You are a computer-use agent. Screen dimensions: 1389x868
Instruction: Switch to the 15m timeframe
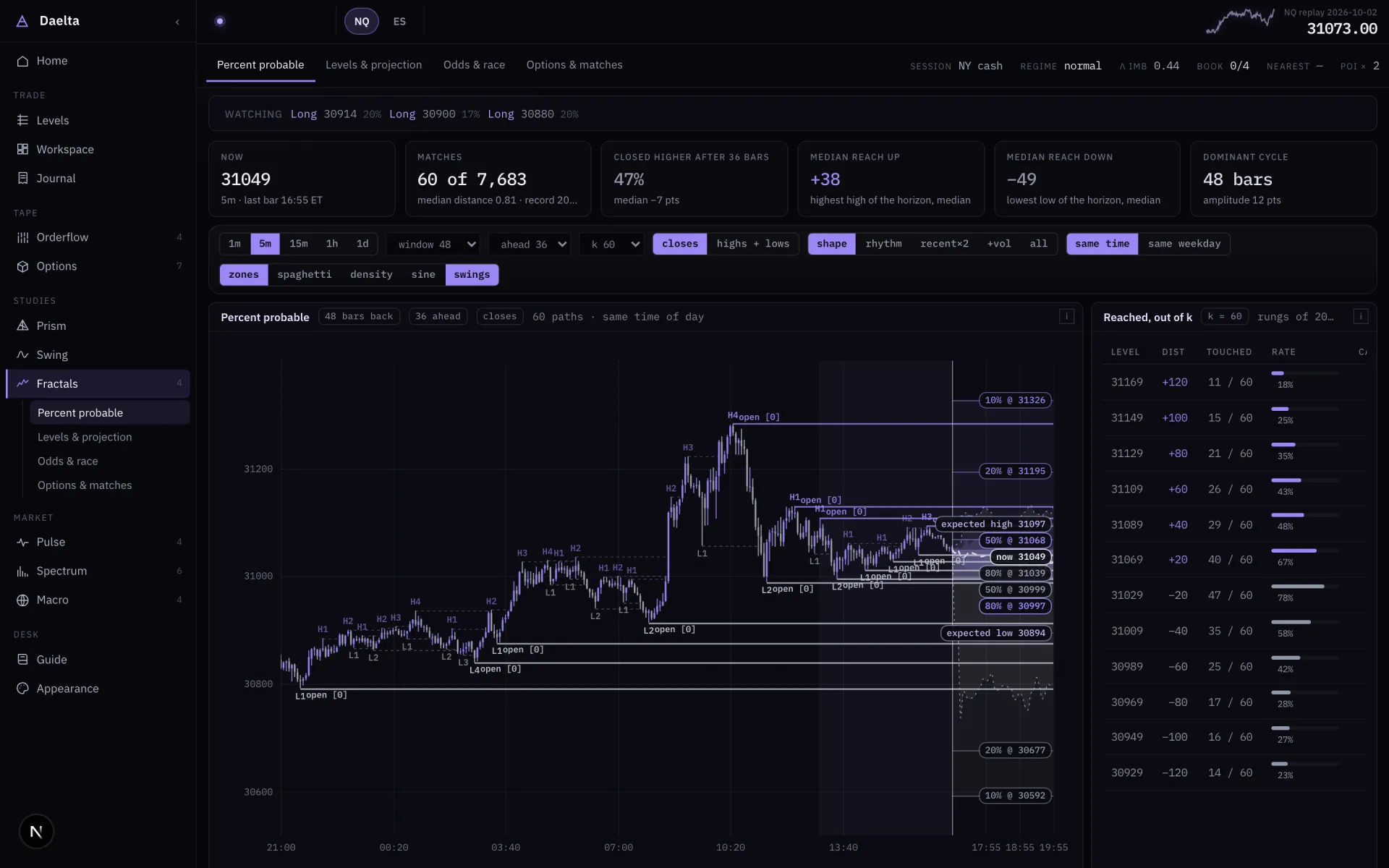click(x=299, y=244)
